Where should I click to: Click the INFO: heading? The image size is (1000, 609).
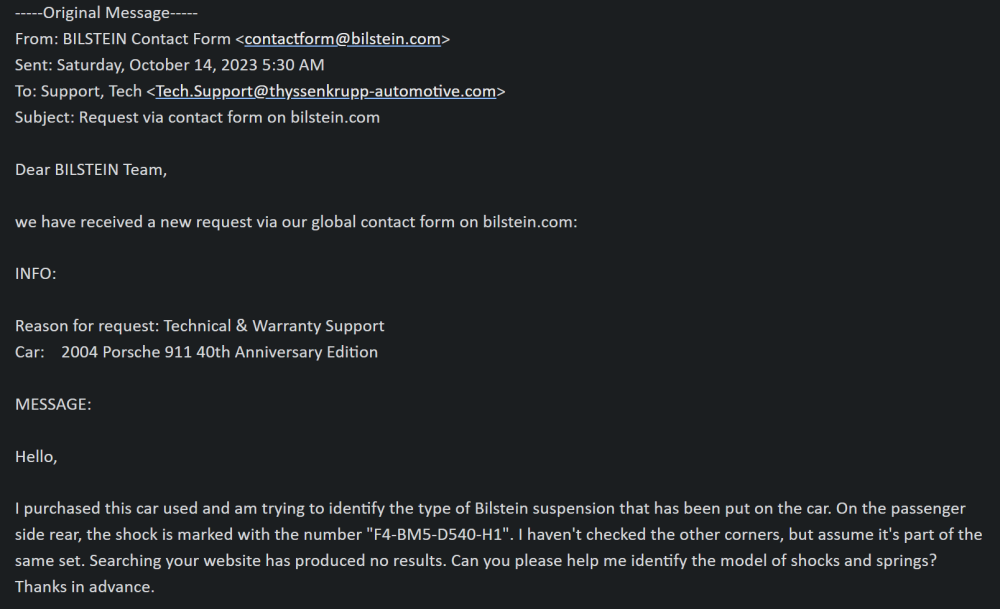35,273
